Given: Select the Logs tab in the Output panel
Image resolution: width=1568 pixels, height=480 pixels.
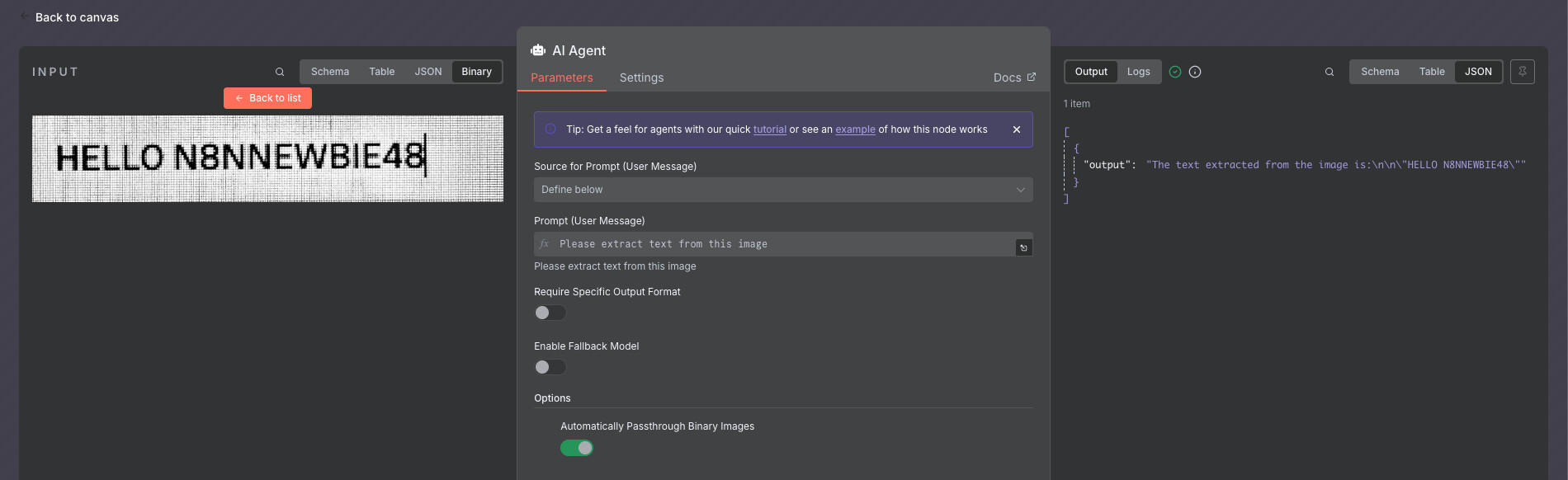Looking at the screenshot, I should 1138,72.
